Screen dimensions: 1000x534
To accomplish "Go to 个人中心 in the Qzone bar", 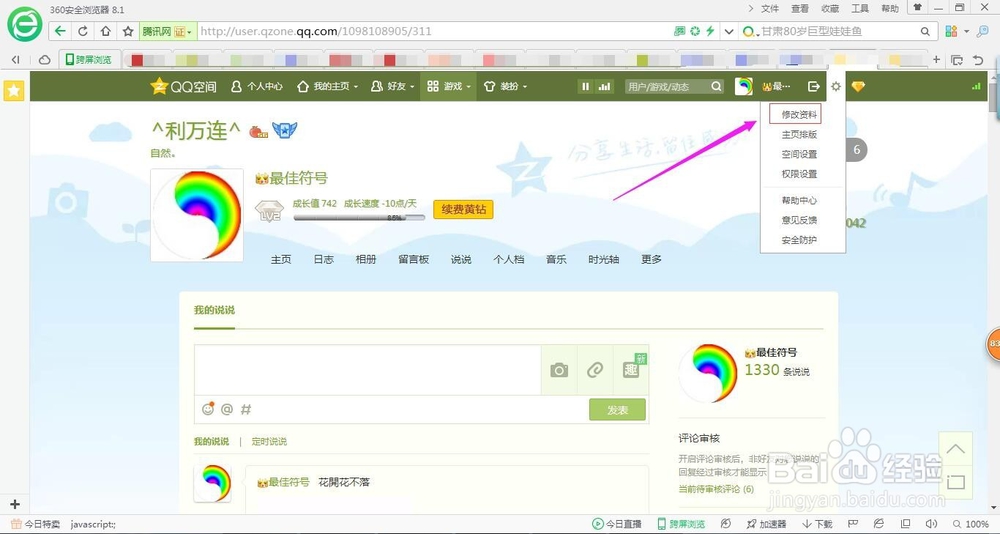I will point(257,86).
